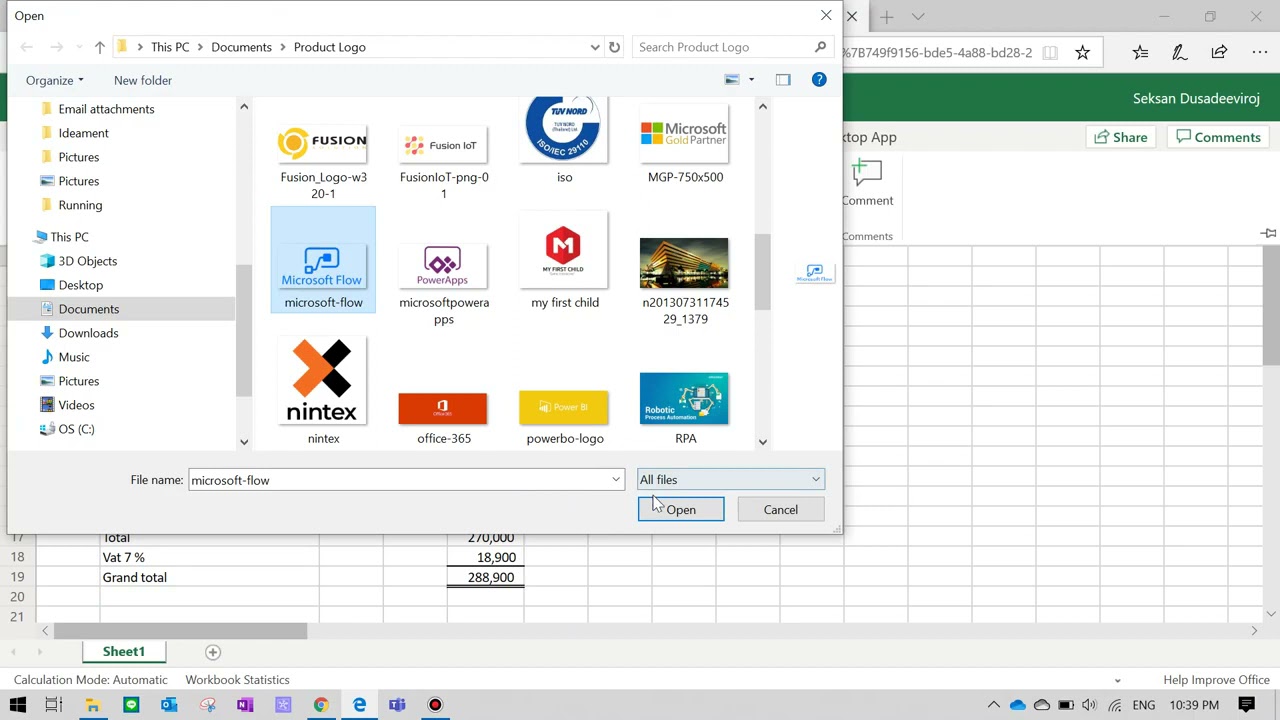Click This PC in address breadcrumb
This screenshot has height=720, width=1280.
(170, 47)
